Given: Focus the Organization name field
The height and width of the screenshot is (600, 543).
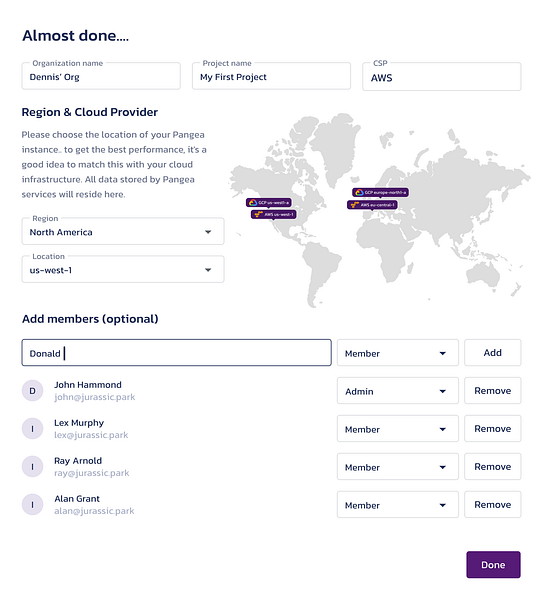Looking at the screenshot, I should pos(101,76).
